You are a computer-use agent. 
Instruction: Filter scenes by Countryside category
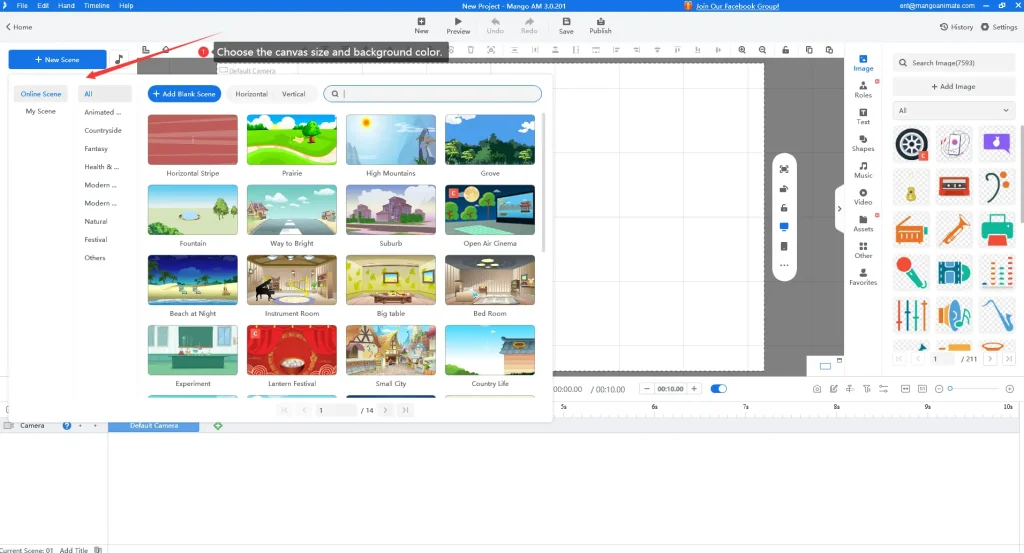[x=103, y=131]
